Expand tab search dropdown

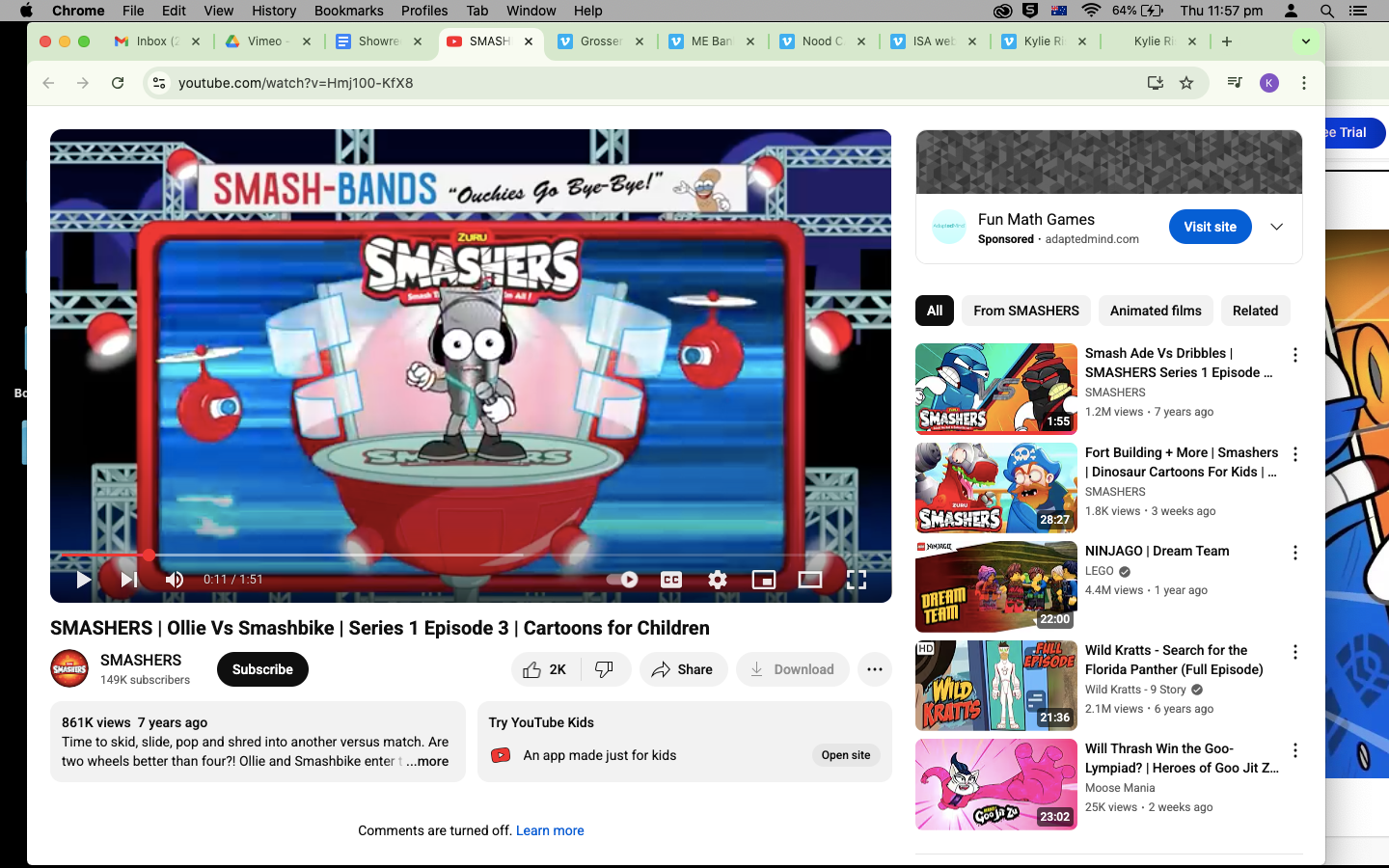(1305, 41)
